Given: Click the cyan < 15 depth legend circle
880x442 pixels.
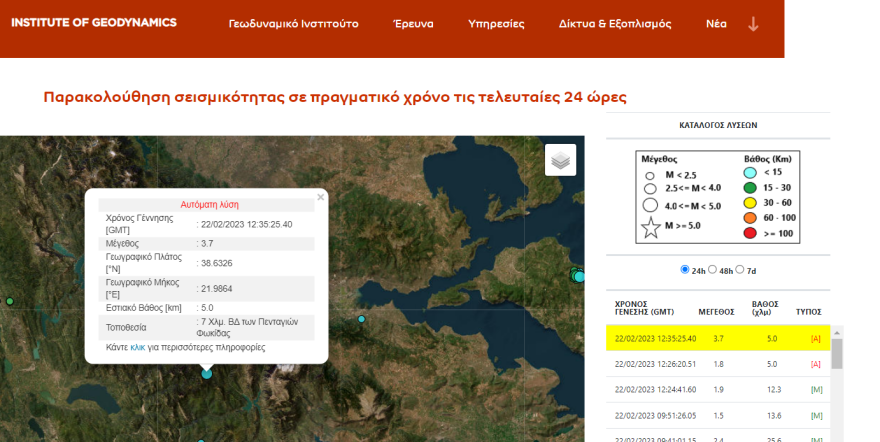Looking at the screenshot, I should 750,173.
